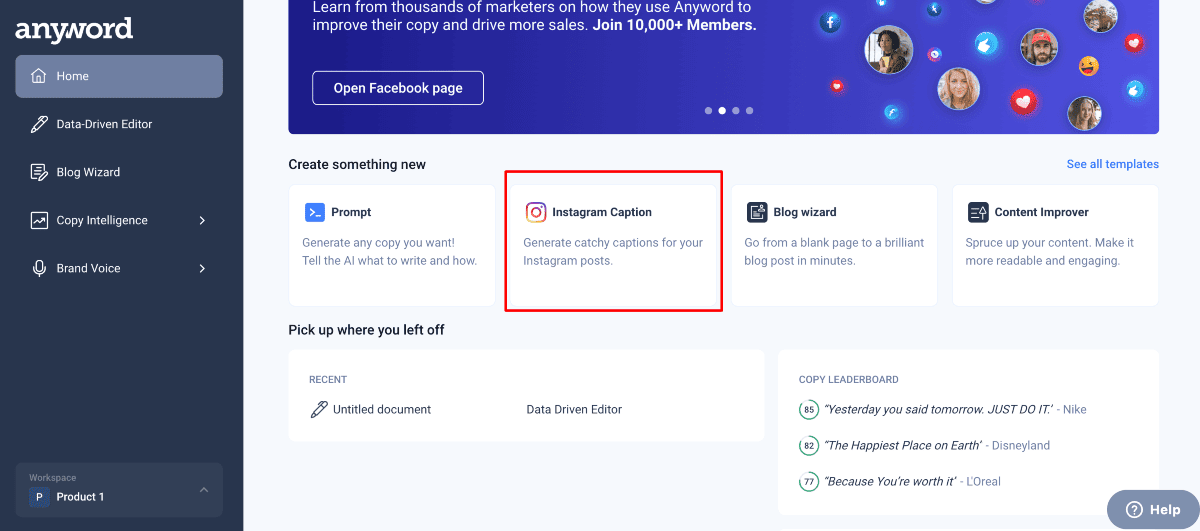
Task: Open the Blog Wizard menu item
Action: click(88, 172)
